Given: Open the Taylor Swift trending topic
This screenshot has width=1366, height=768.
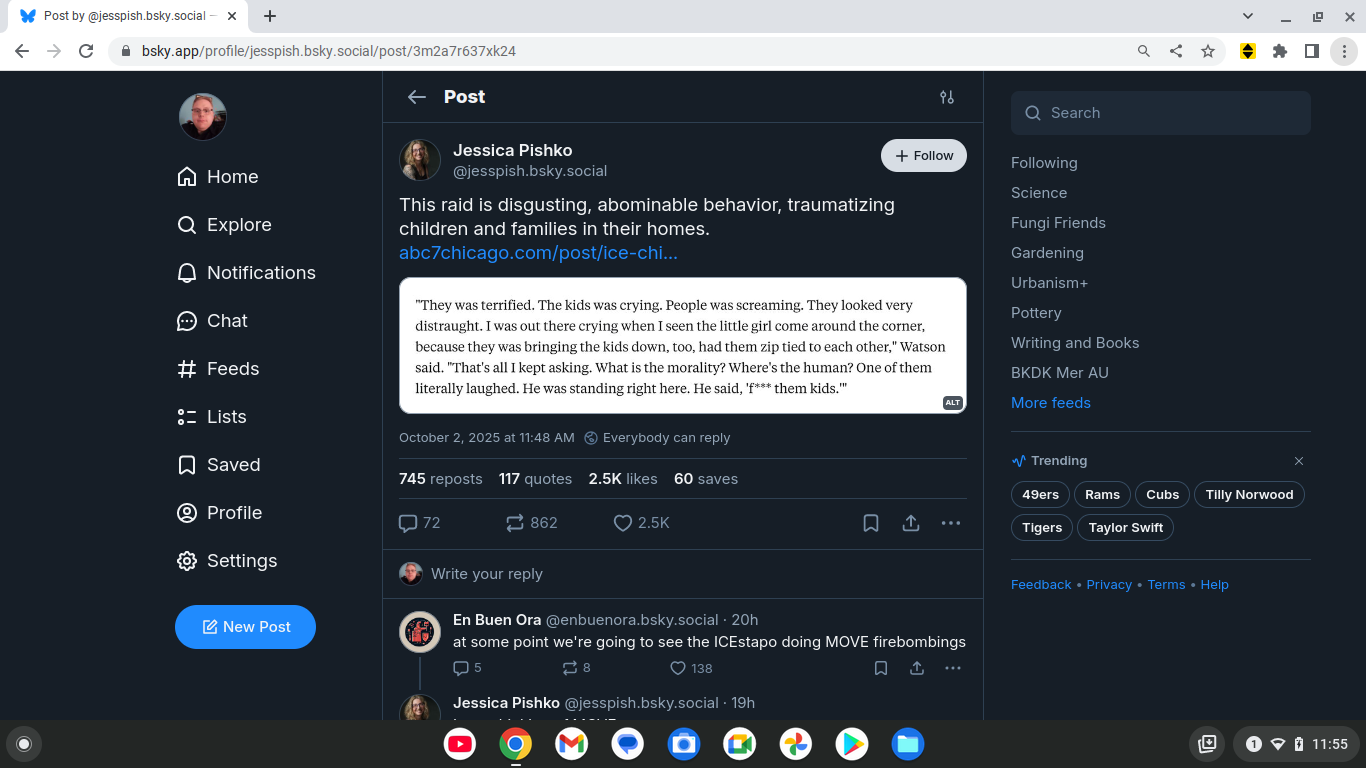Looking at the screenshot, I should point(1125,528).
